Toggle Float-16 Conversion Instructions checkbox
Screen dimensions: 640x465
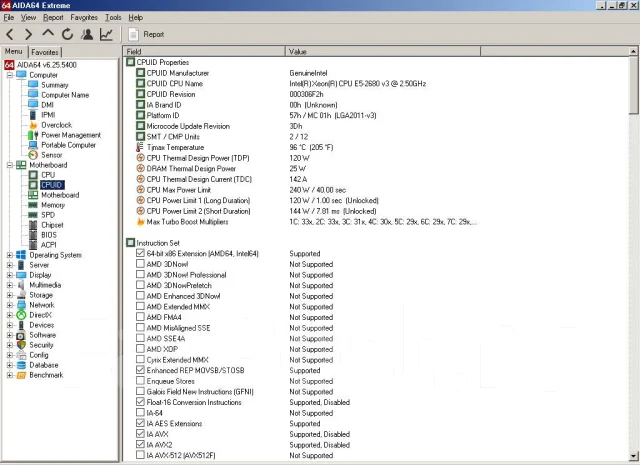(140, 402)
